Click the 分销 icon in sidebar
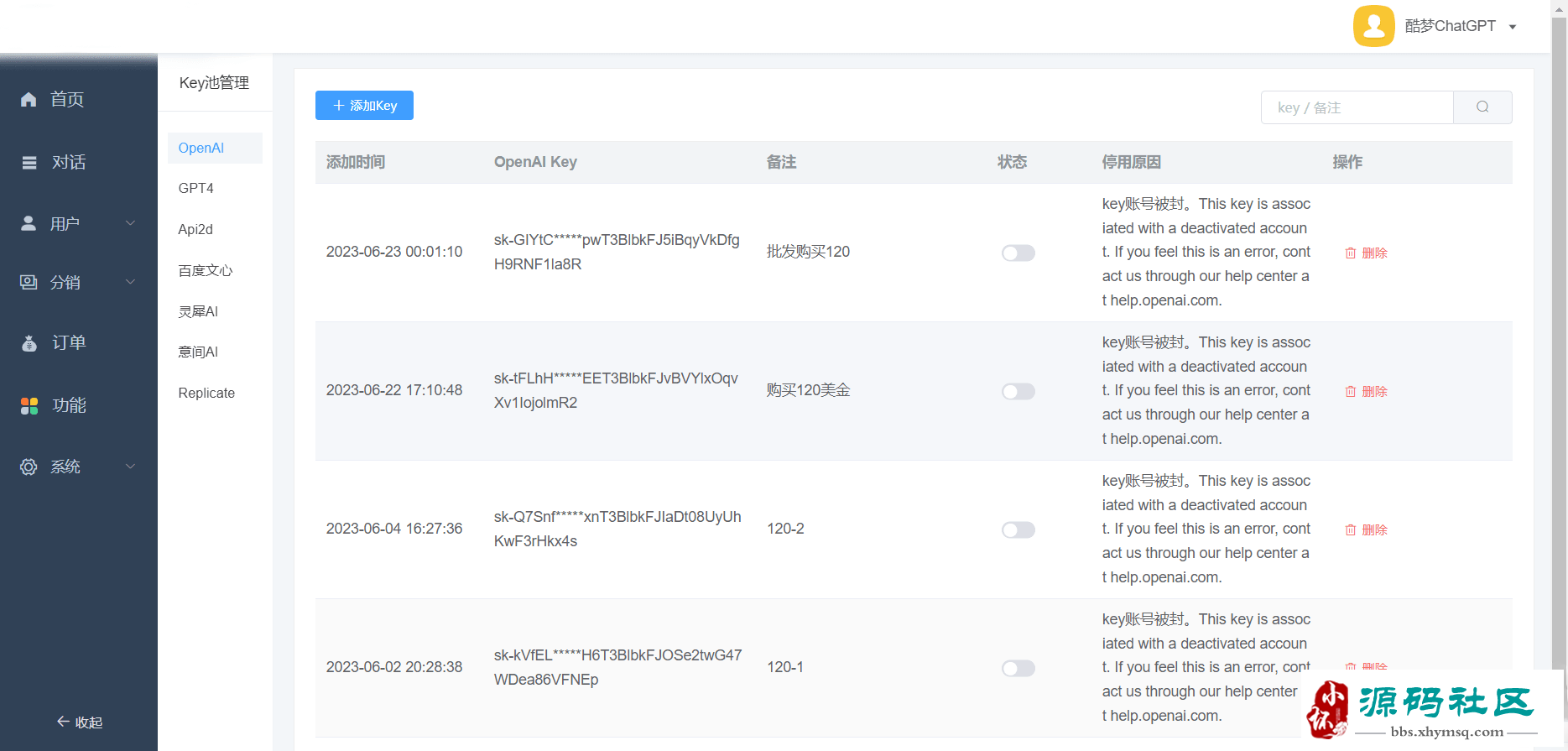This screenshot has width=1568, height=751. 29,282
